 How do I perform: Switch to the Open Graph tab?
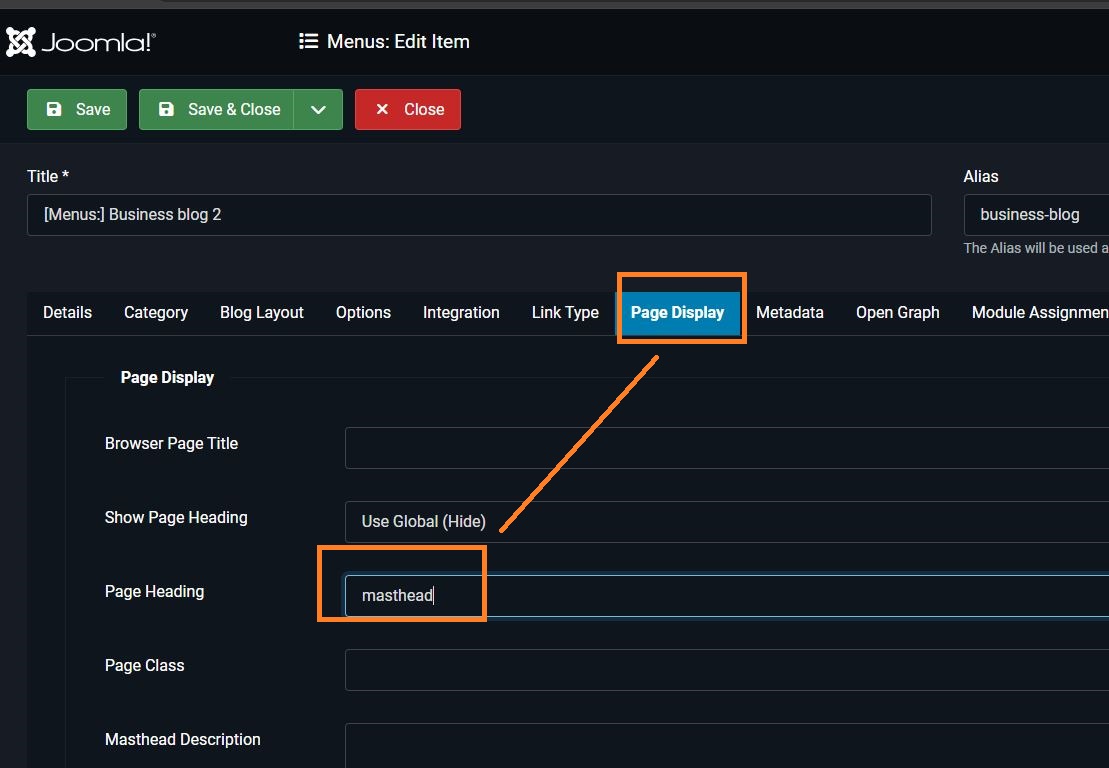(x=897, y=313)
